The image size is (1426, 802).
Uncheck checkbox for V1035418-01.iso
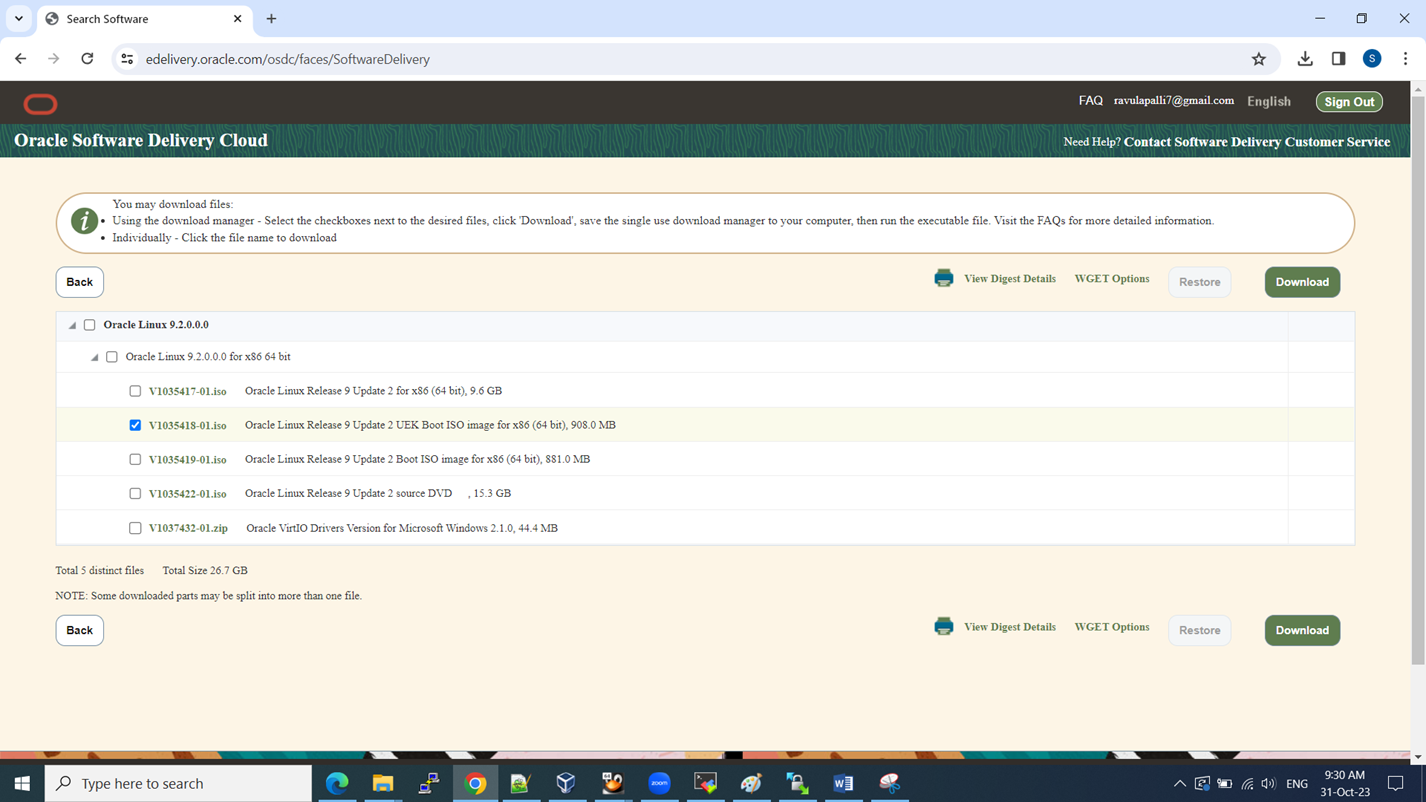tap(135, 425)
